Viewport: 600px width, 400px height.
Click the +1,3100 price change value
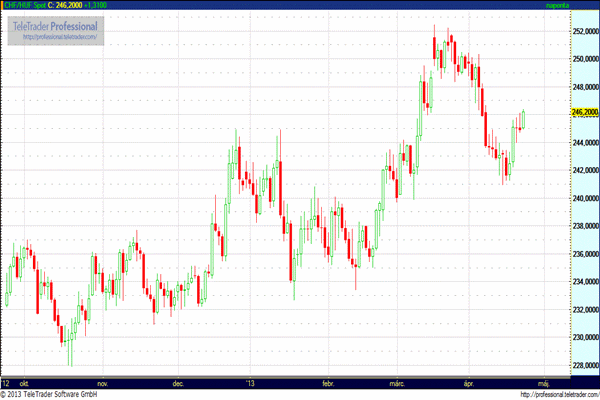[106, 6]
